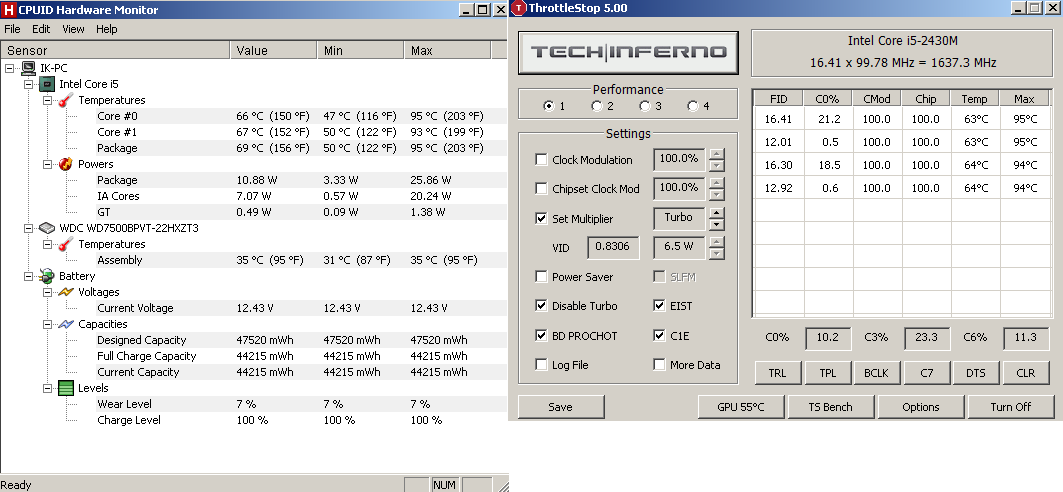Collapse the Powers node
Viewport: 1063px width, 492px height.
click(47, 164)
